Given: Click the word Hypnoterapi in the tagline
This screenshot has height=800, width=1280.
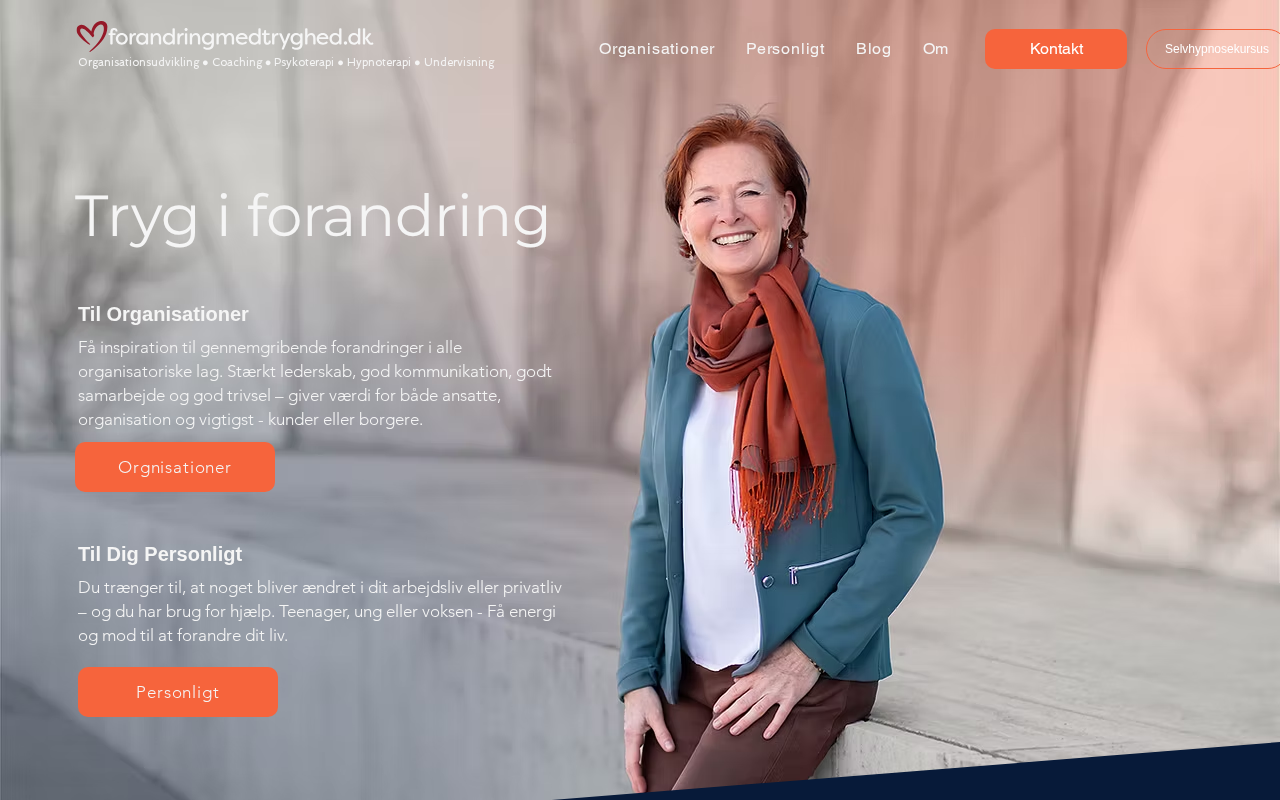Looking at the screenshot, I should pos(379,62).
